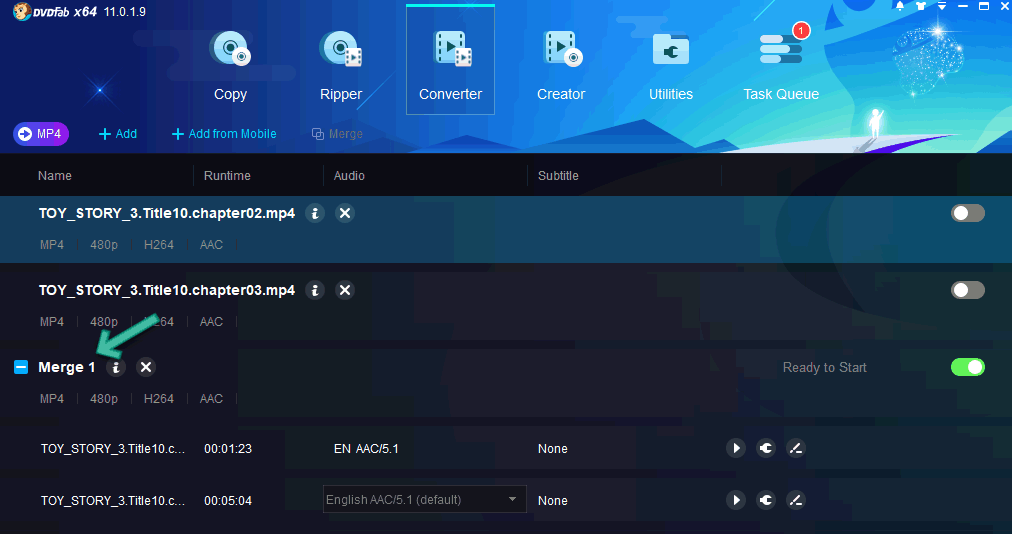Open the Creator module

pyautogui.click(x=561, y=66)
